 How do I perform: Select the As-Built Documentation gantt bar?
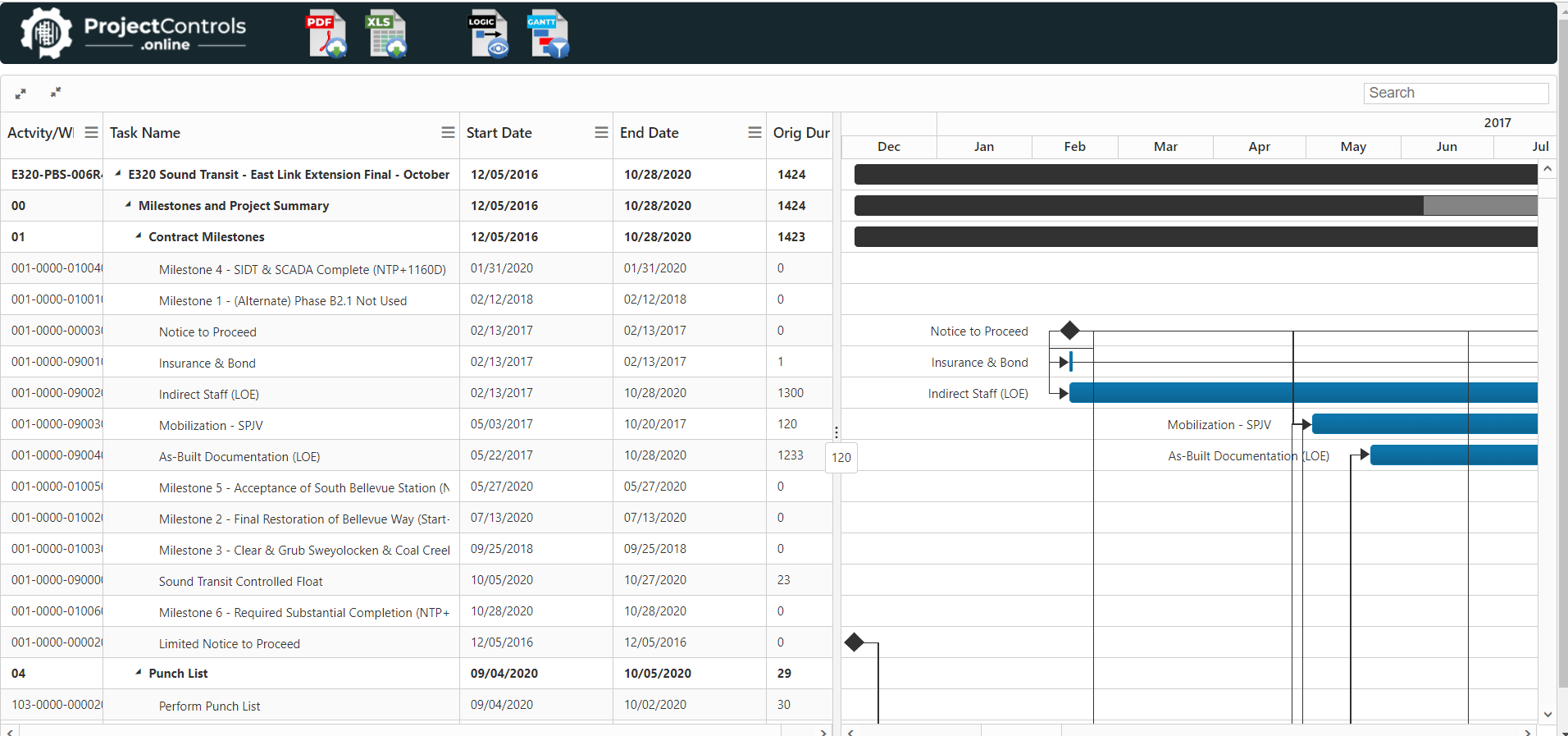pyautogui.click(x=1454, y=455)
